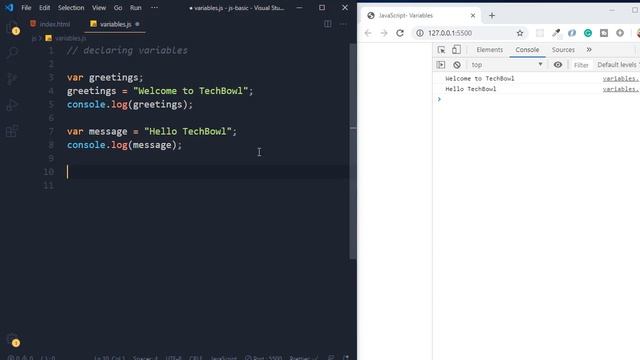
Task: Open the Explorer view in the activity bar
Action: pos(13,27)
